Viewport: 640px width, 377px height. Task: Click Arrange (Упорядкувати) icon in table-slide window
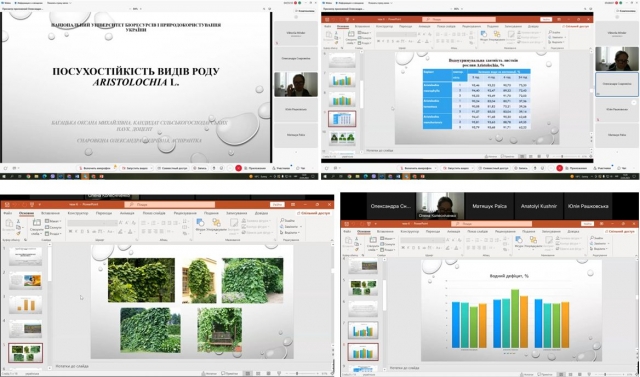(497, 34)
